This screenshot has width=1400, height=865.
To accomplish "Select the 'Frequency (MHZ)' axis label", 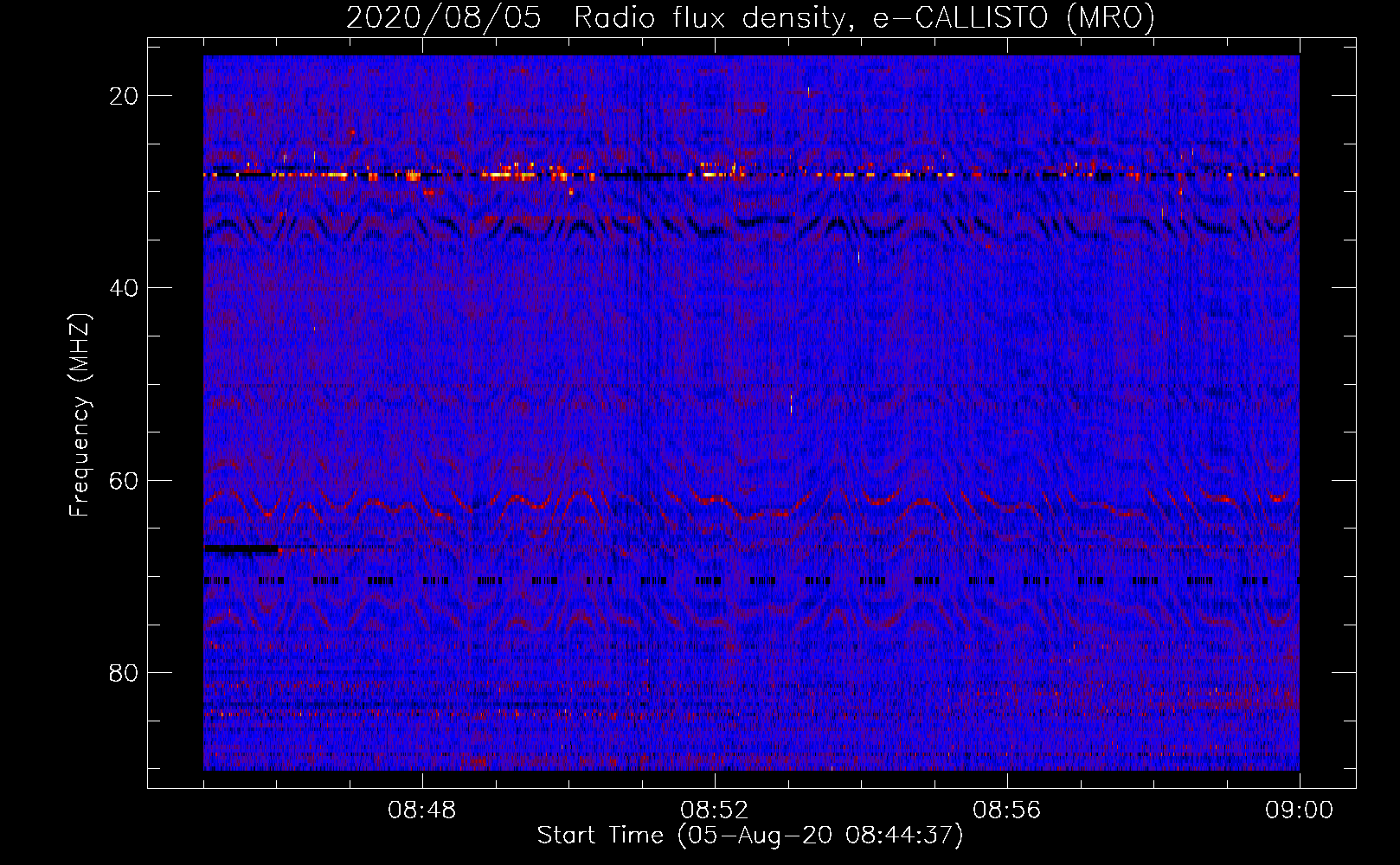I will pos(80,415).
